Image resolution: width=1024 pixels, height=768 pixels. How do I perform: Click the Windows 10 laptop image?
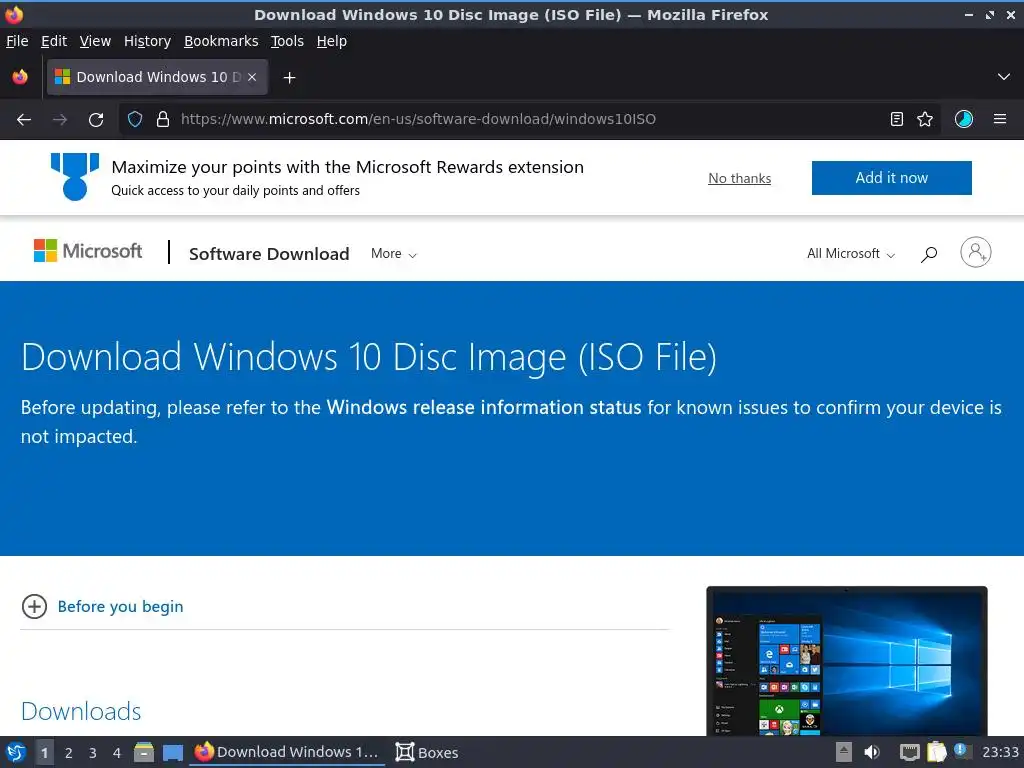pos(846,661)
